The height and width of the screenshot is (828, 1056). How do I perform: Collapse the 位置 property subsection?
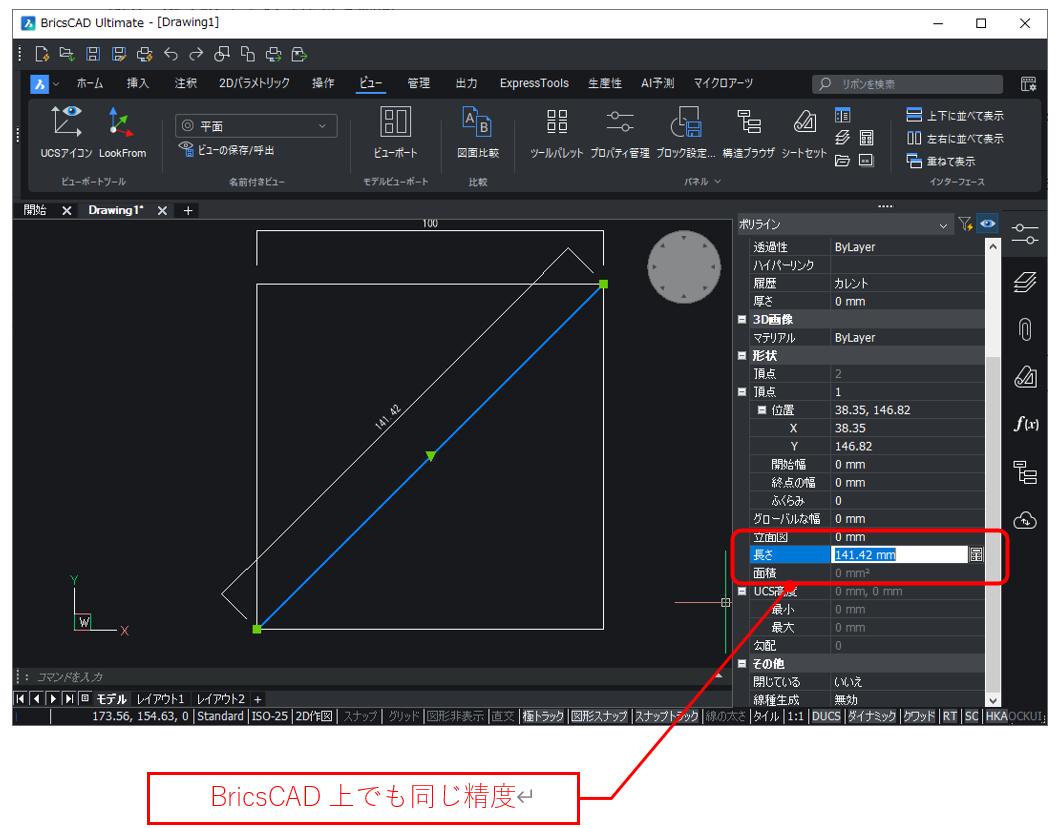point(762,410)
